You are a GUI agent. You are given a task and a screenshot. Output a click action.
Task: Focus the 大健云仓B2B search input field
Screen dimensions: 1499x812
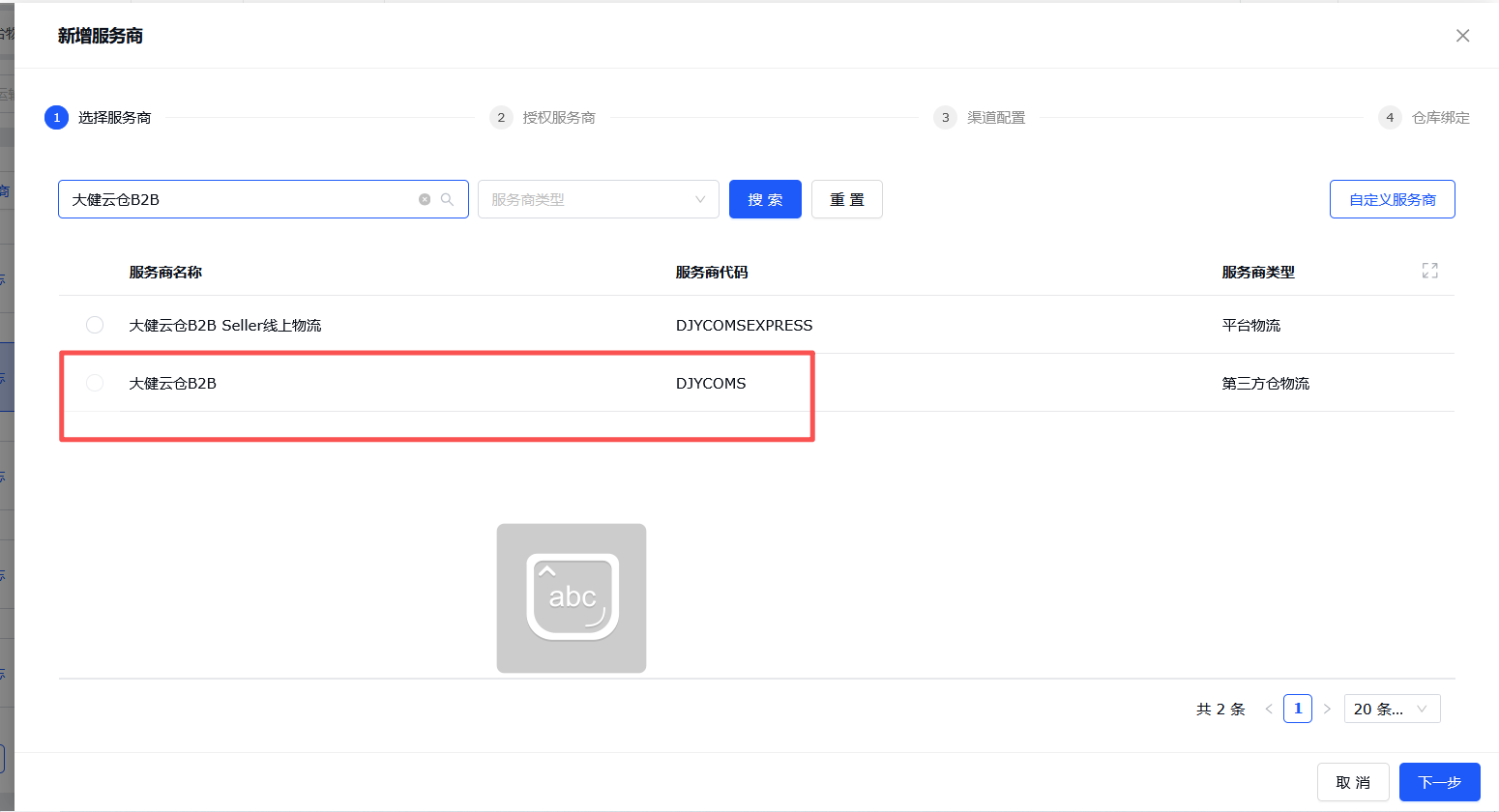tap(237, 199)
